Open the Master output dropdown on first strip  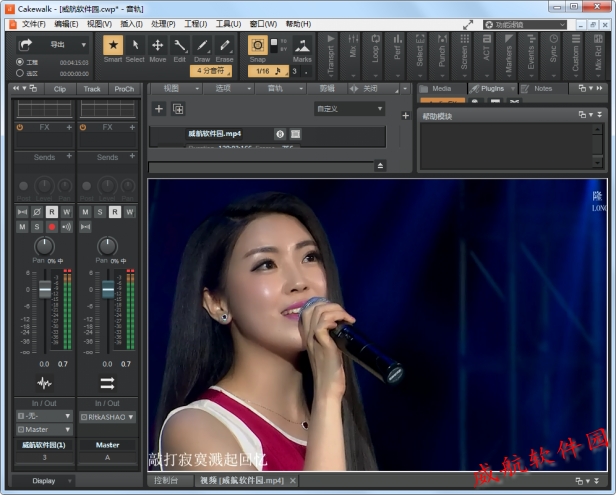pos(45,430)
